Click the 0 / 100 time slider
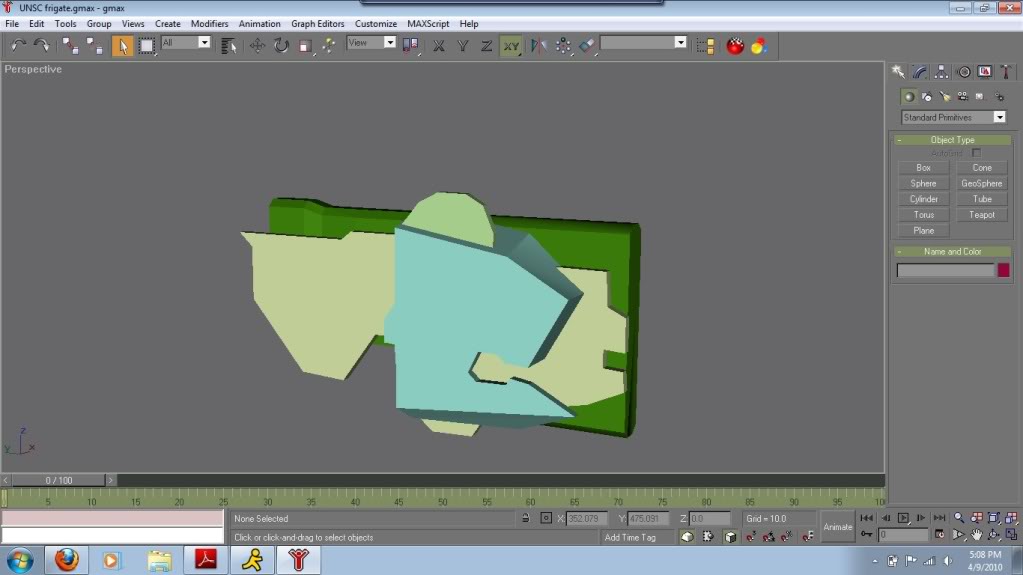This screenshot has height=575, width=1023. [59, 480]
